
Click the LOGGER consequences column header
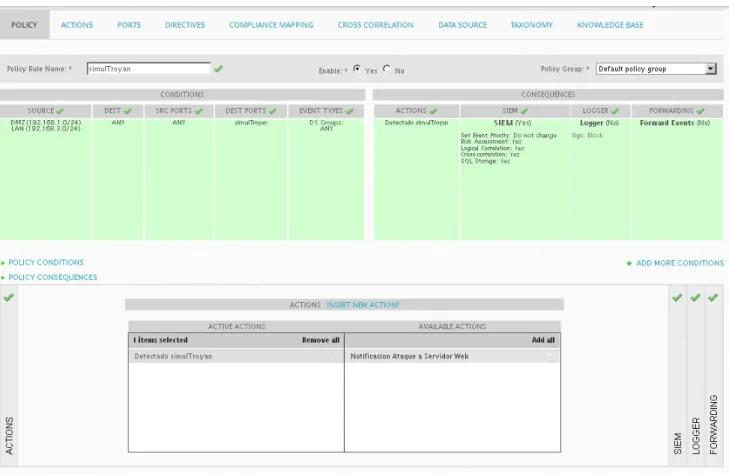point(600,111)
